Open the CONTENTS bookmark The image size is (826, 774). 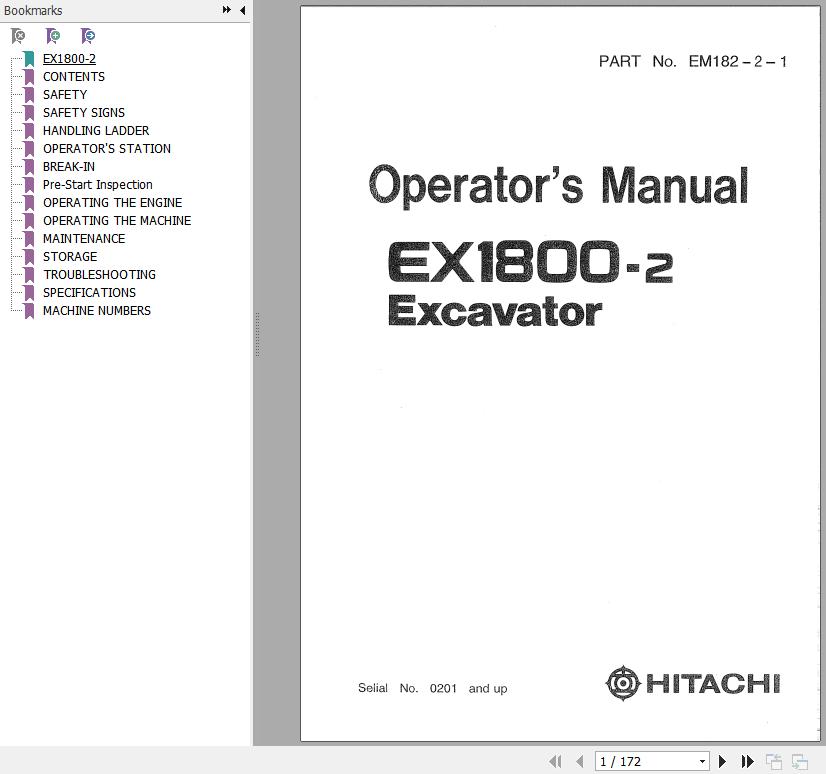pos(74,77)
